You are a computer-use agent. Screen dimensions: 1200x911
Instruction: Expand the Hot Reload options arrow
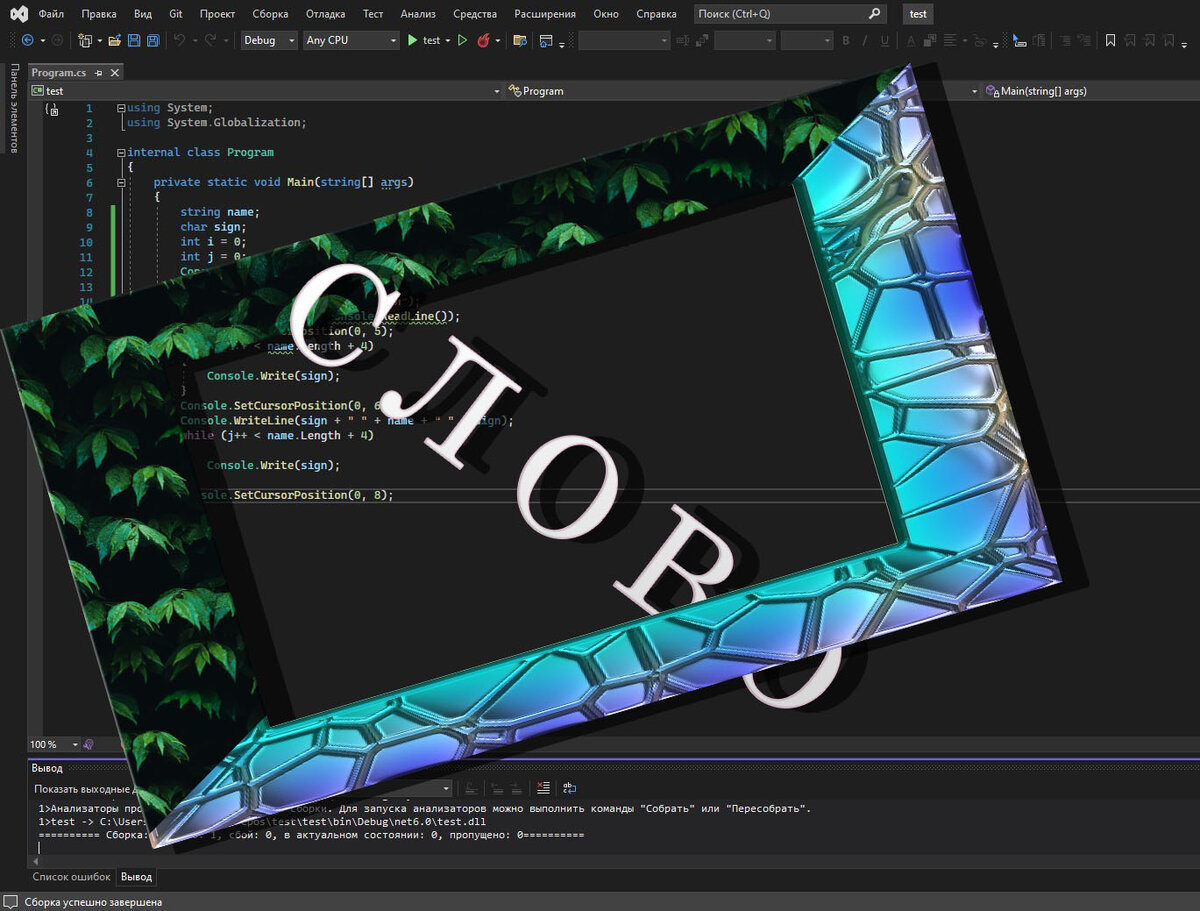click(x=498, y=41)
